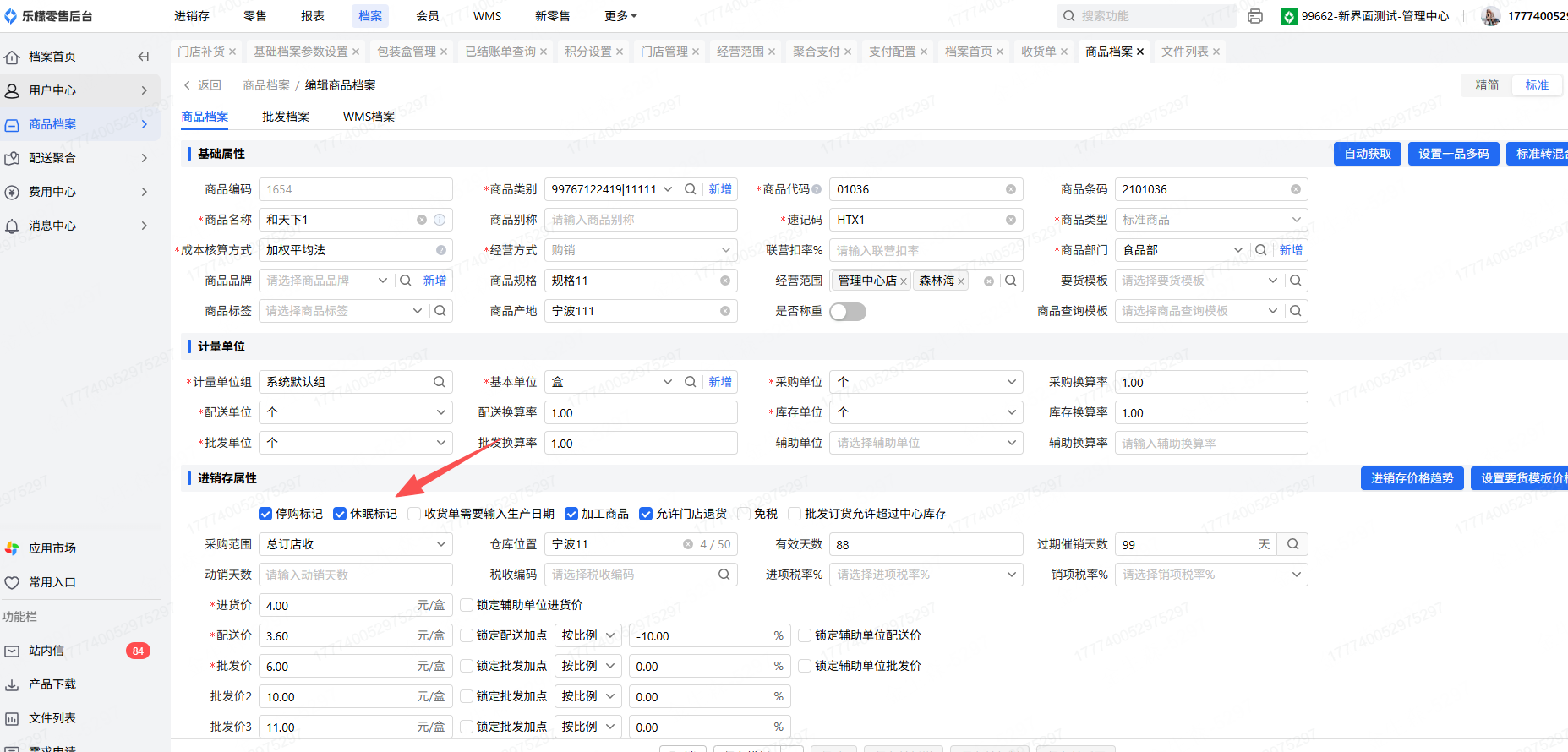The height and width of the screenshot is (752, 1568).
Task: Collapse the left sidebar menu
Action: click(x=144, y=57)
